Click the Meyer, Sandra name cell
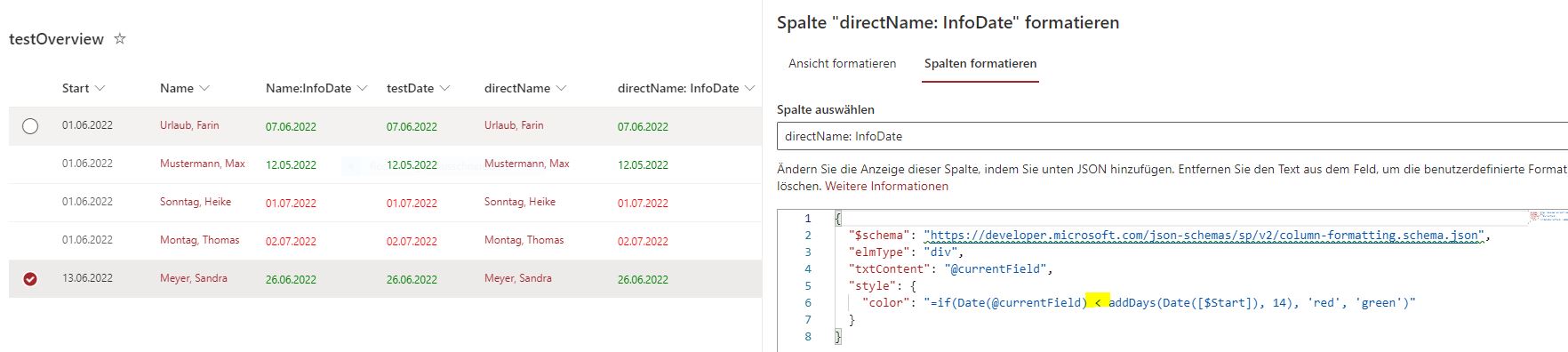Viewport: 1568px width, 352px height. click(x=193, y=278)
